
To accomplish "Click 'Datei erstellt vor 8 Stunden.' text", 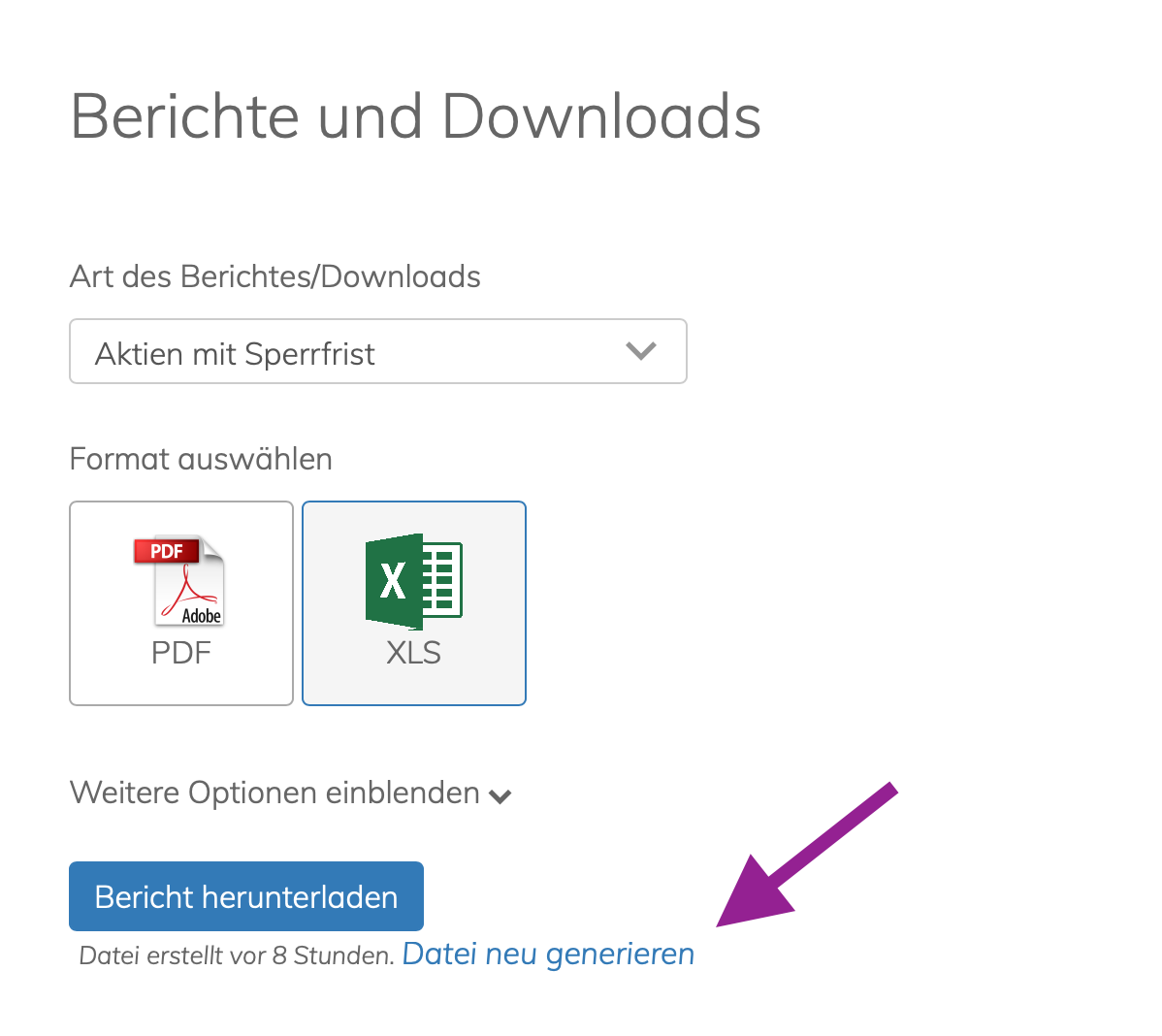I will 237,955.
